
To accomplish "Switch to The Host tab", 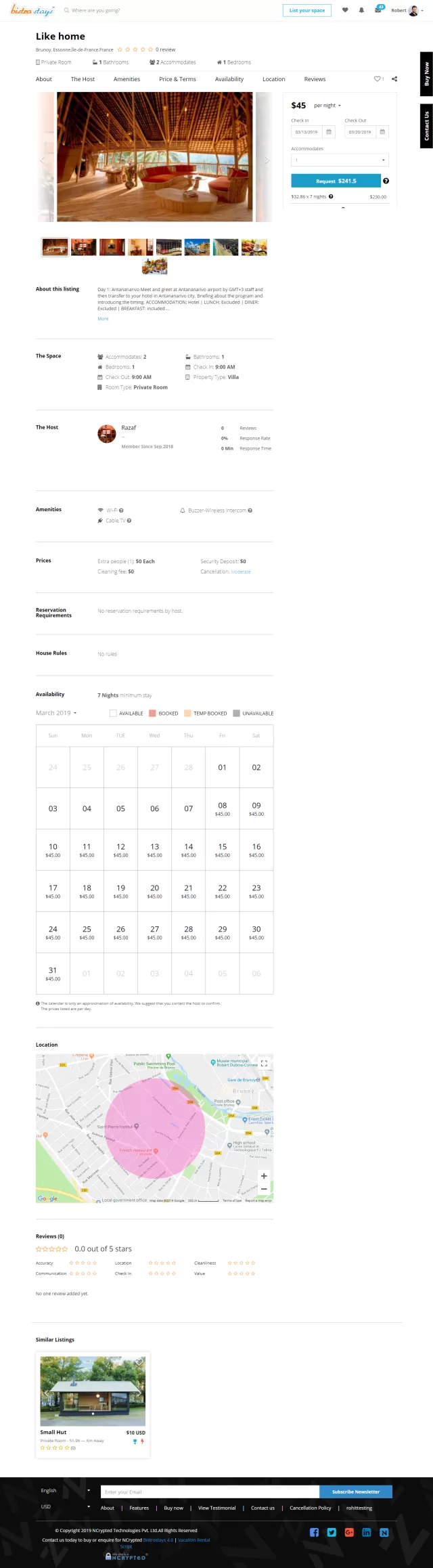I will tap(83, 79).
